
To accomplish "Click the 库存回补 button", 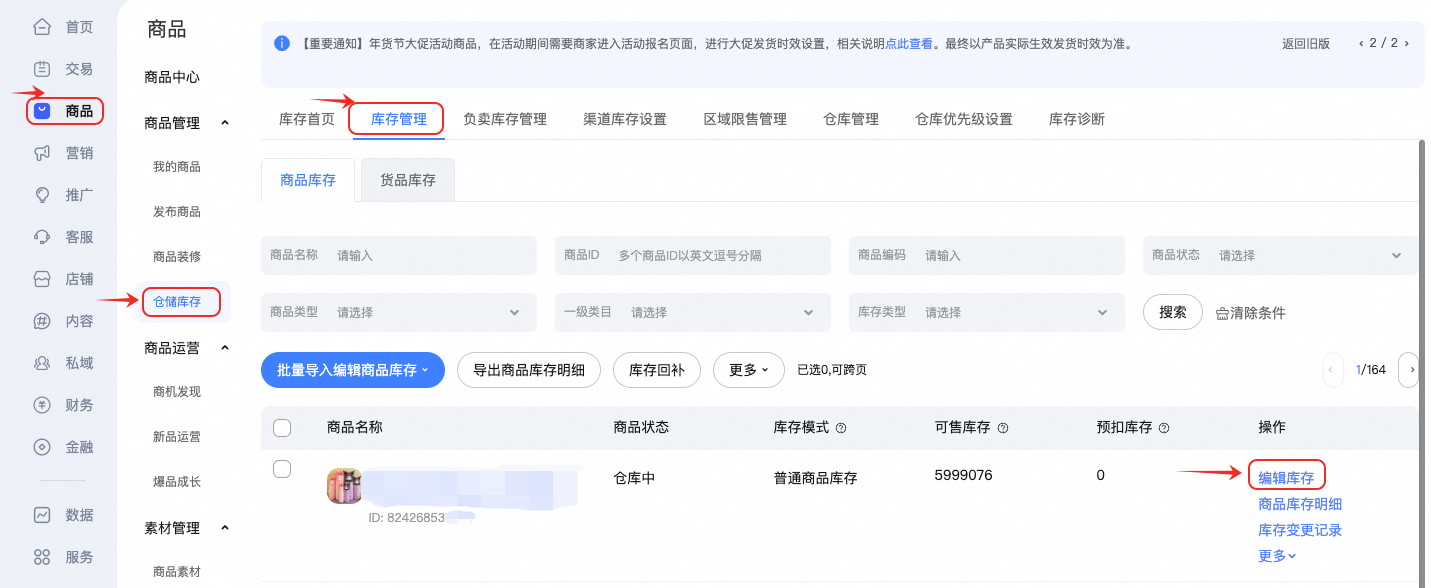I will (x=657, y=370).
